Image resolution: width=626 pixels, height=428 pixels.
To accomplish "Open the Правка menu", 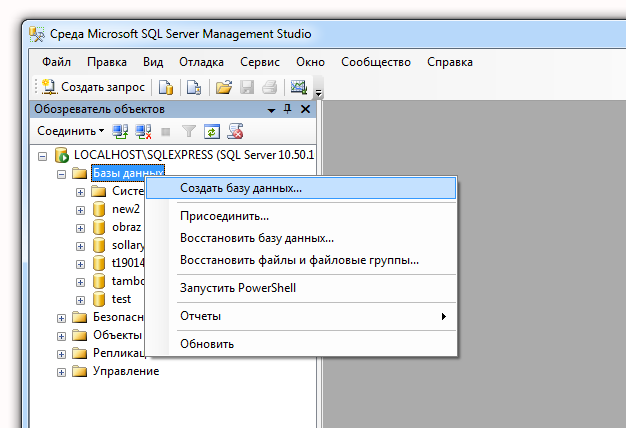I will click(x=107, y=62).
